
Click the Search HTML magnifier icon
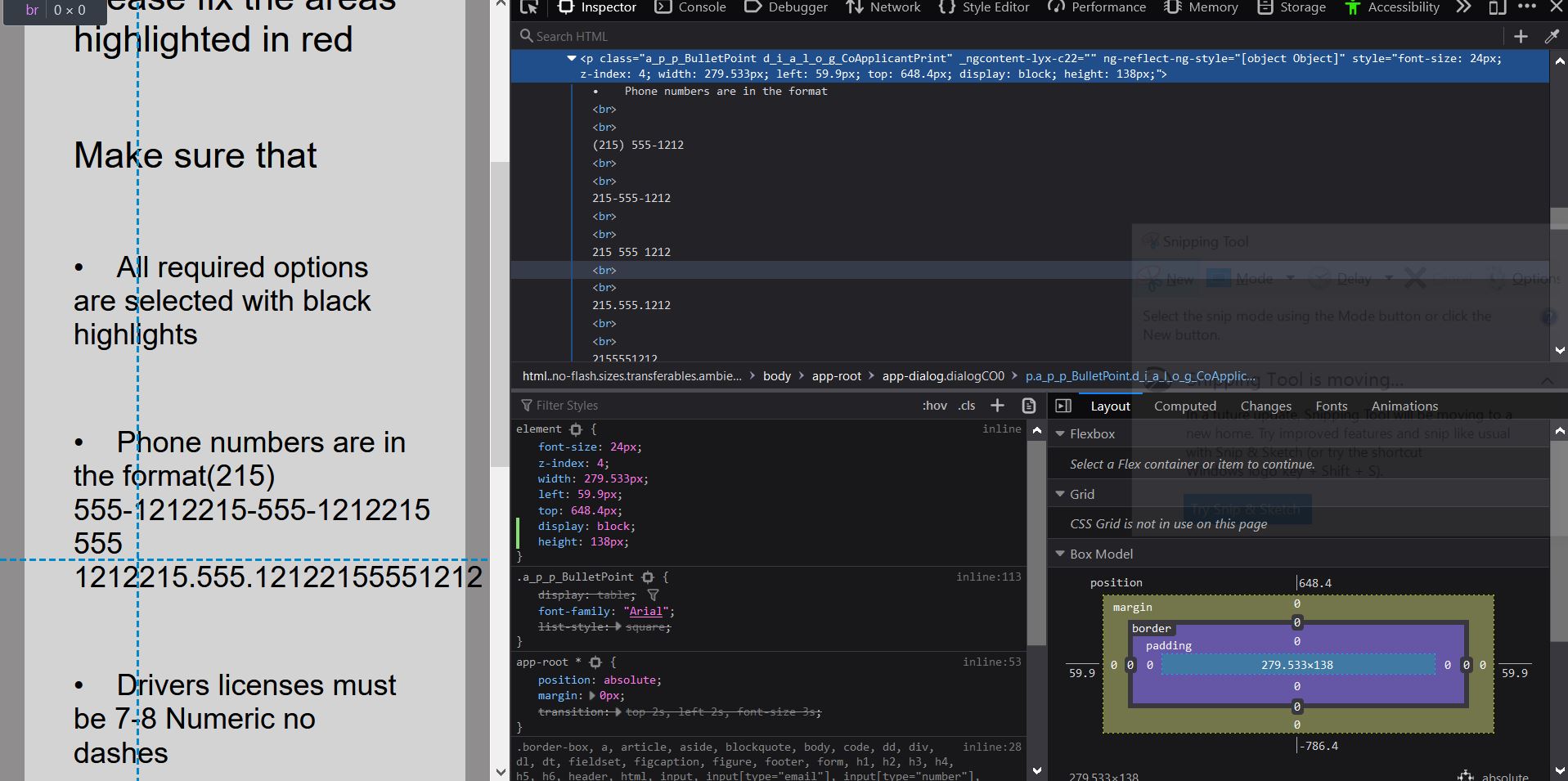pyautogui.click(x=526, y=35)
